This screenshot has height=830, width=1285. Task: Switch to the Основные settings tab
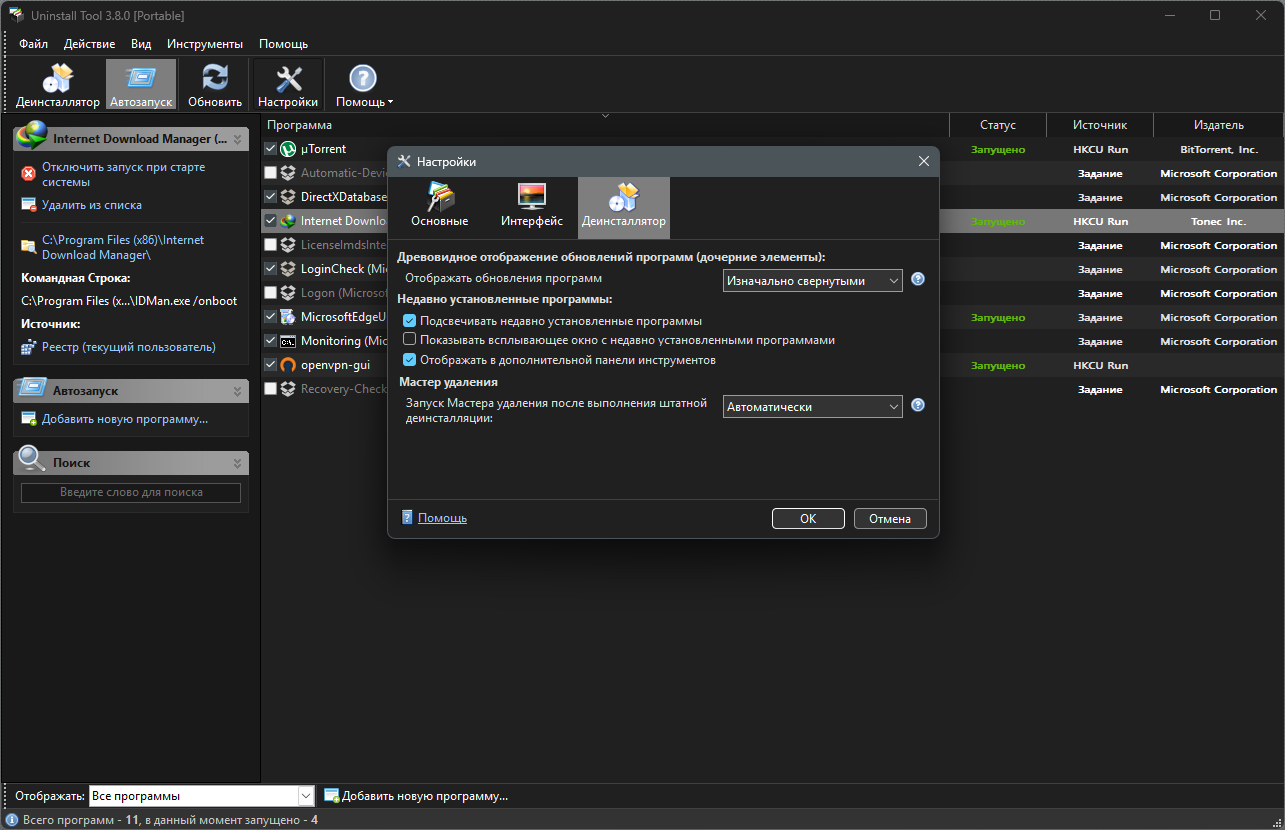(440, 206)
